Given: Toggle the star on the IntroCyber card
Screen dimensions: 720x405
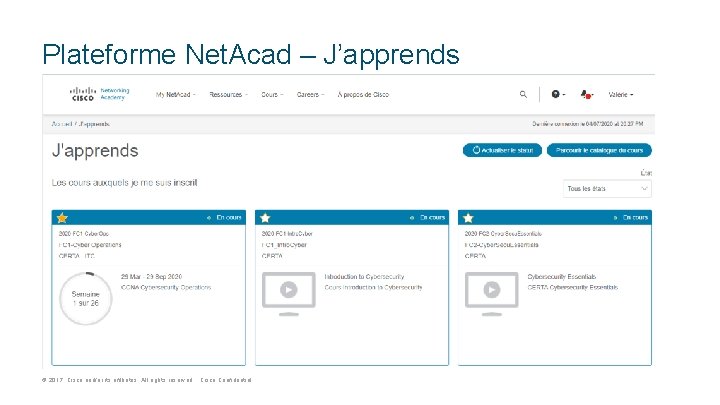Looking at the screenshot, I should 265,218.
